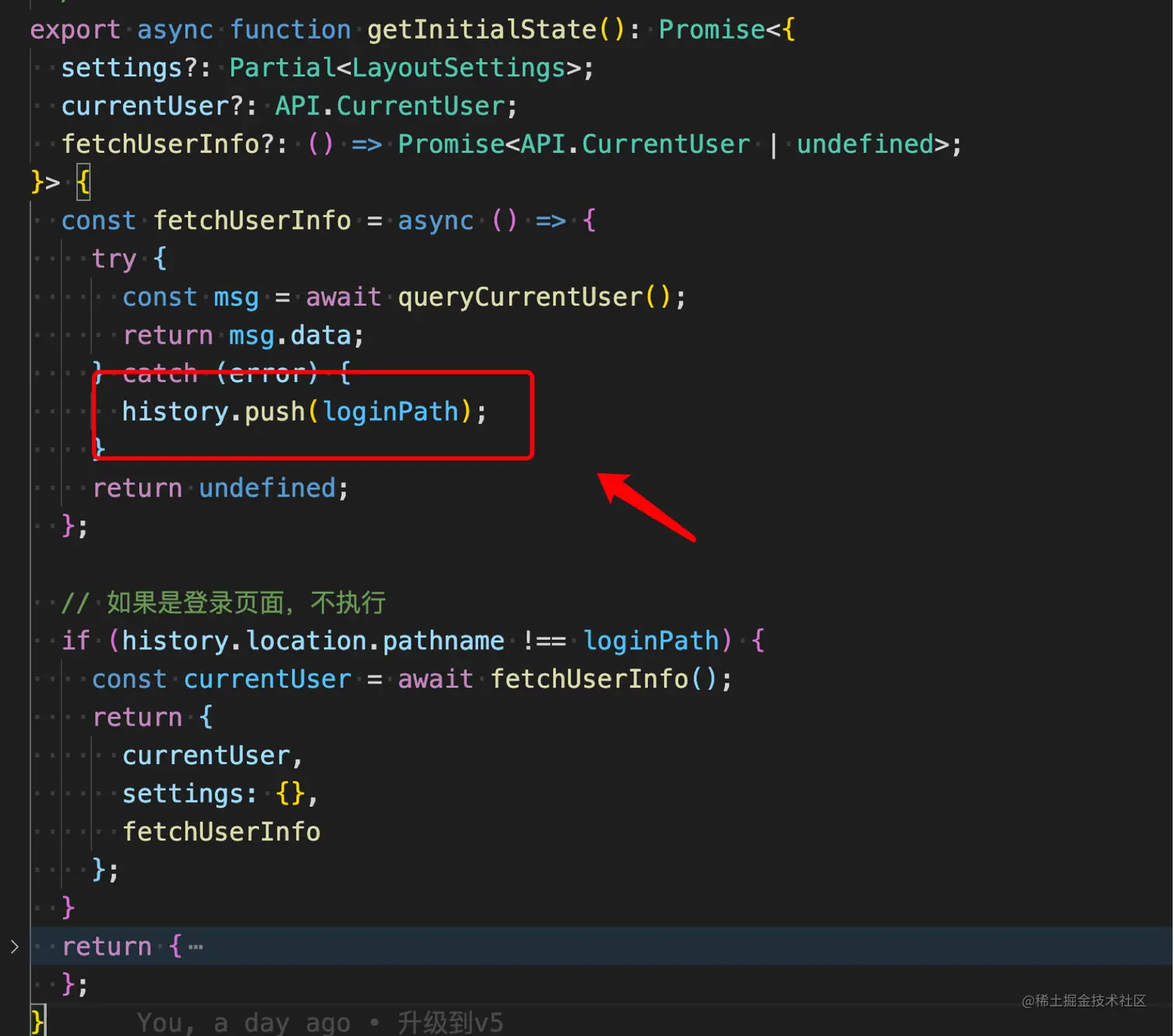Image resolution: width=1174 pixels, height=1036 pixels.
Task: Select 'API.CurrentUser' on the currentUser? line
Action: [x=390, y=106]
